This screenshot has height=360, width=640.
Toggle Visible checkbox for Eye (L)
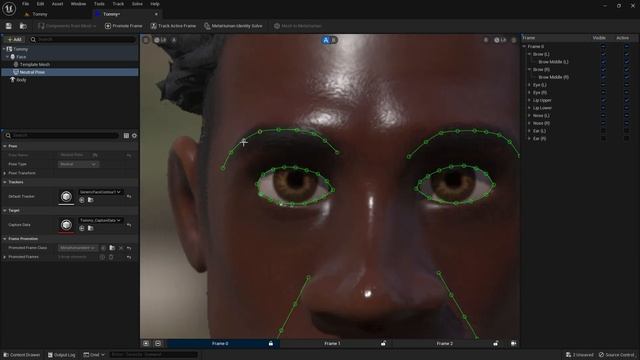603,85
